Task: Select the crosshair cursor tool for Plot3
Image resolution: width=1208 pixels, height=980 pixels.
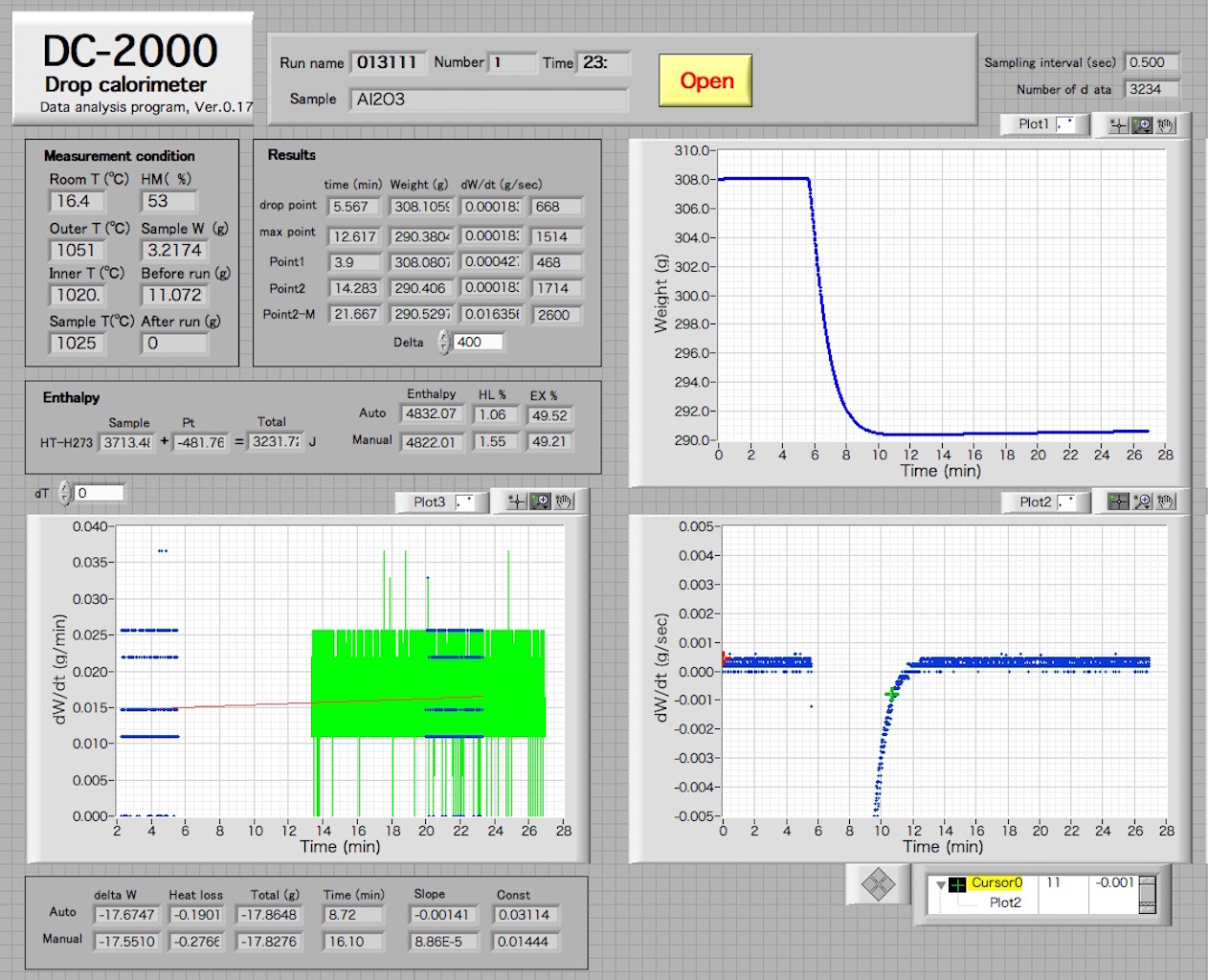Action: (517, 501)
